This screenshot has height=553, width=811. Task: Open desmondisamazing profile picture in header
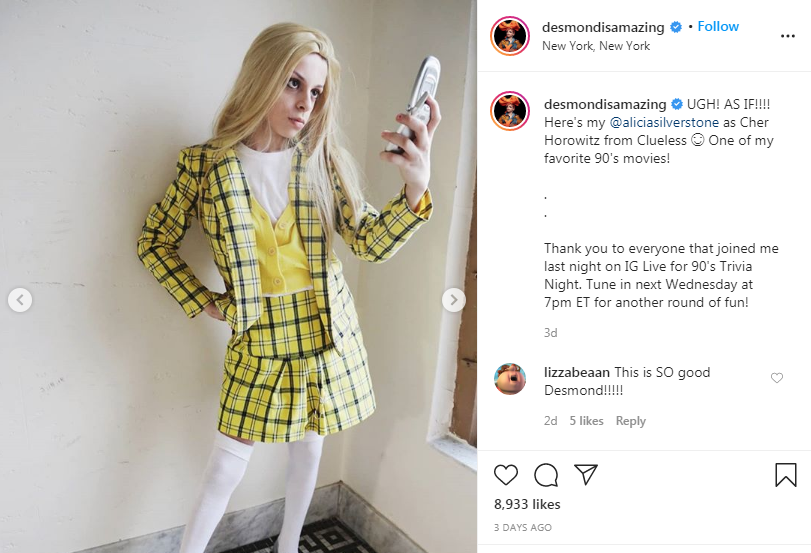tap(510, 36)
